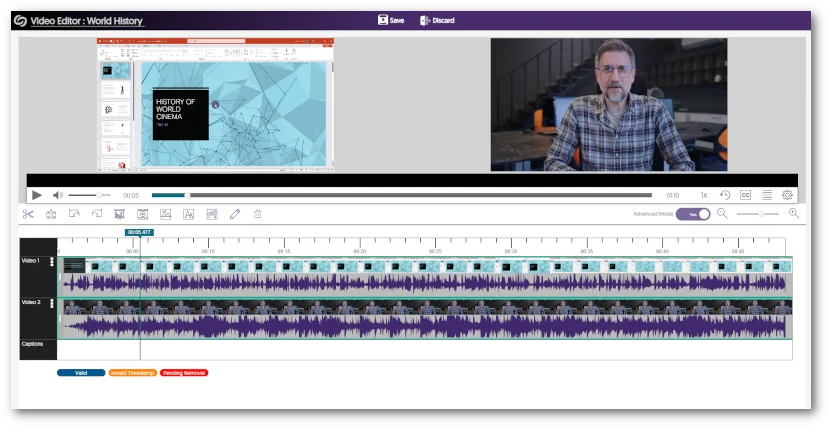Open the player settings gear
830x428 pixels.
[x=787, y=195]
